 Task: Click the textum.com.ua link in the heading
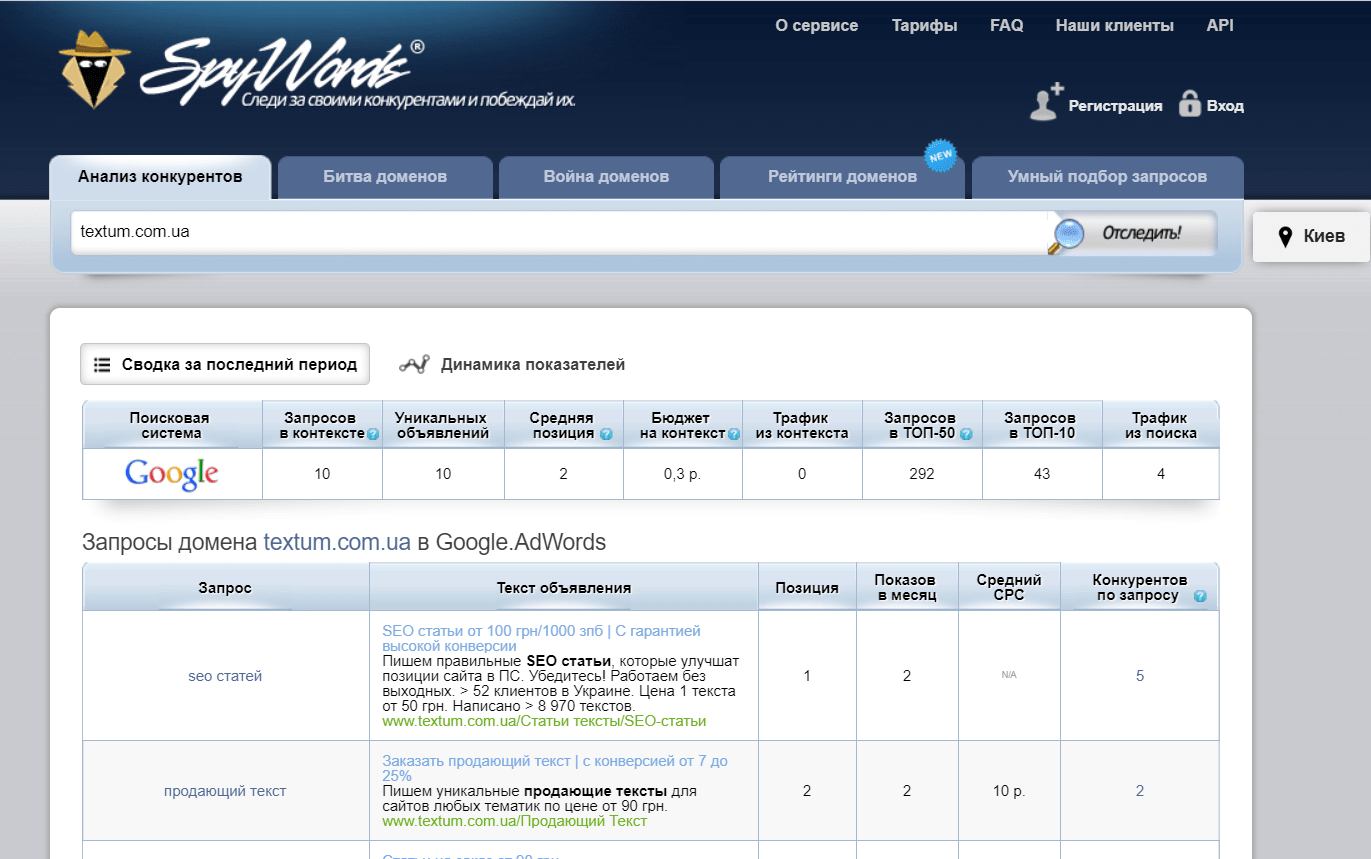click(x=337, y=543)
